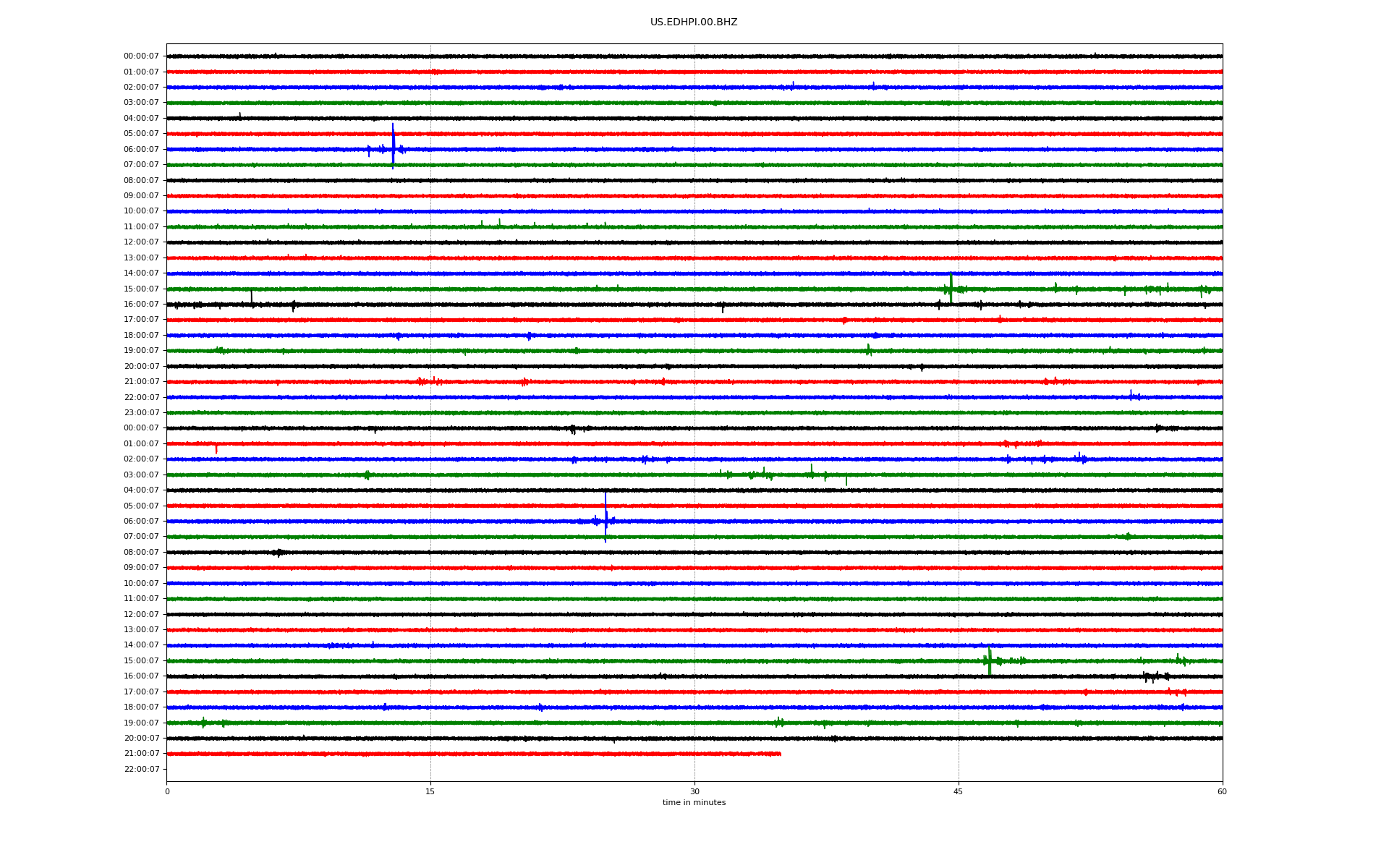The height and width of the screenshot is (868, 1389).
Task: Click black upward spike near minute 5
Action: (x=251, y=297)
